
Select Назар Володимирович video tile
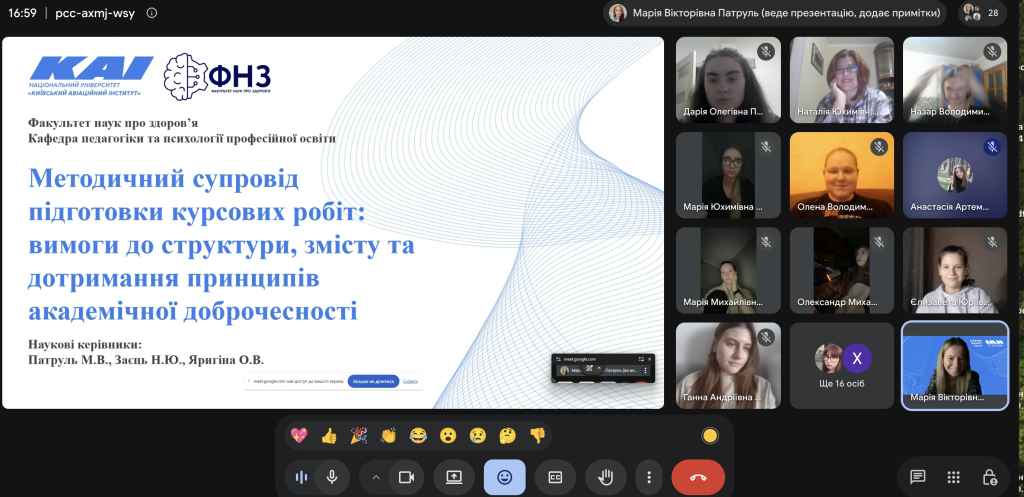point(955,80)
